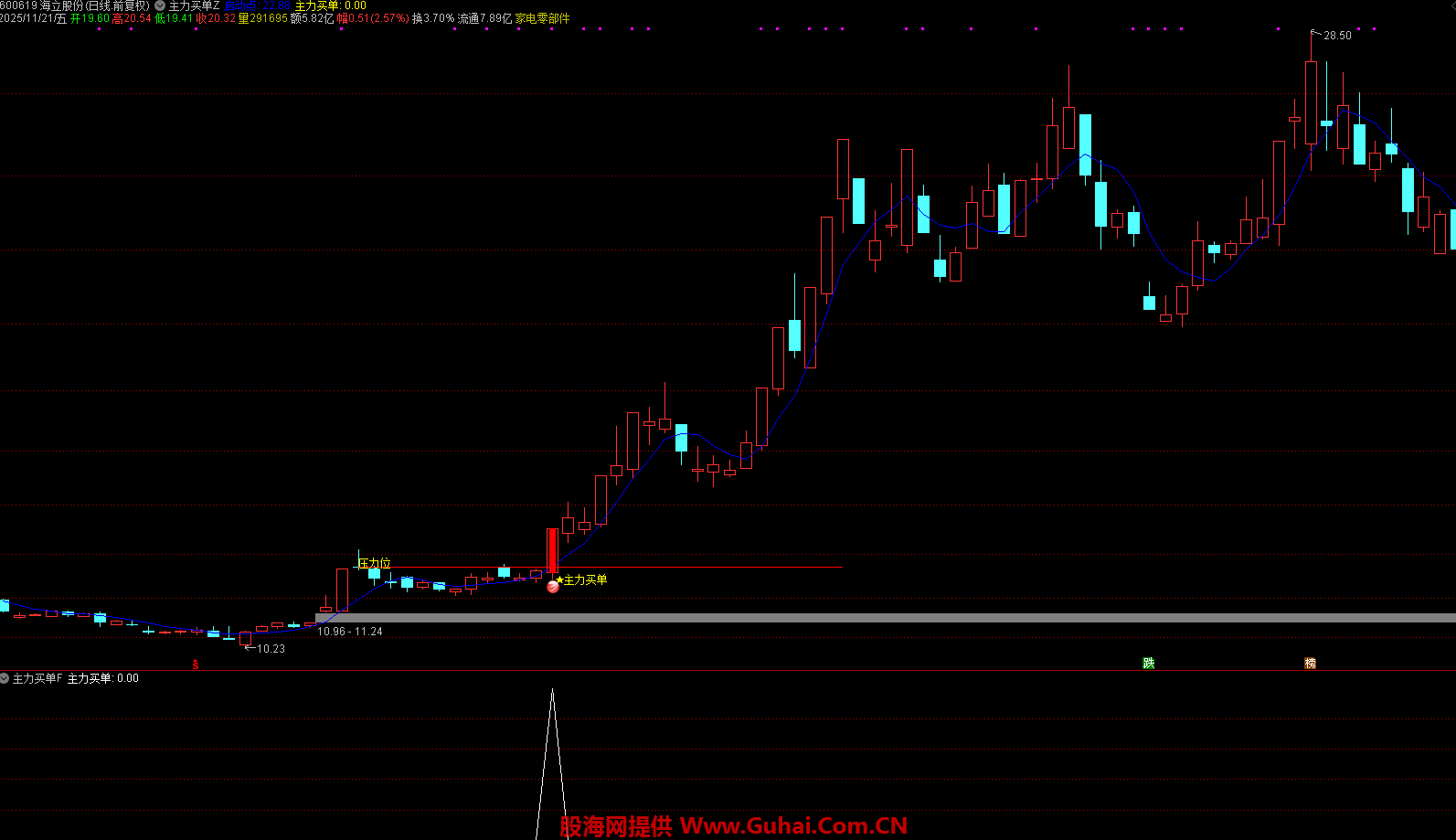The width and height of the screenshot is (1456, 840).
Task: Click the gray 10.96 - 11.24 price band
Action: 823,618
